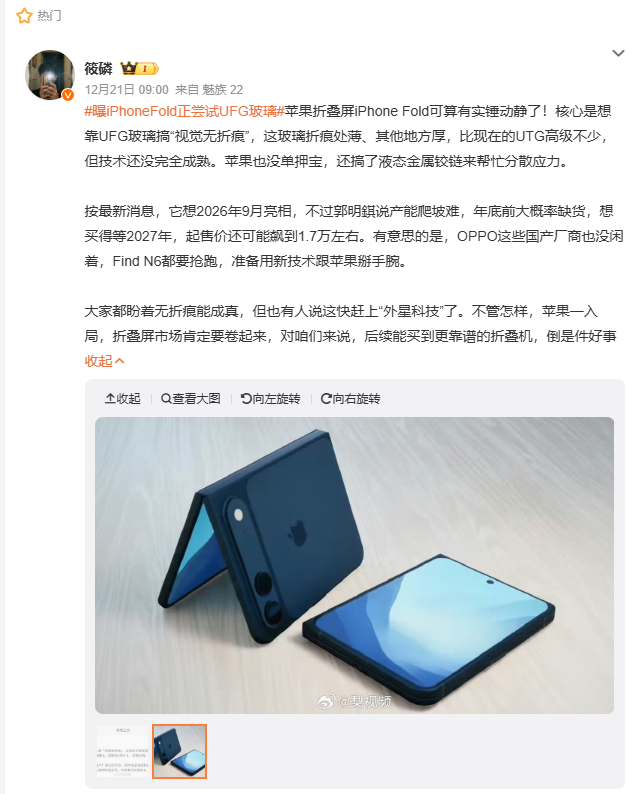Click the main foldable iPhone image
The width and height of the screenshot is (641, 794).
354,565
